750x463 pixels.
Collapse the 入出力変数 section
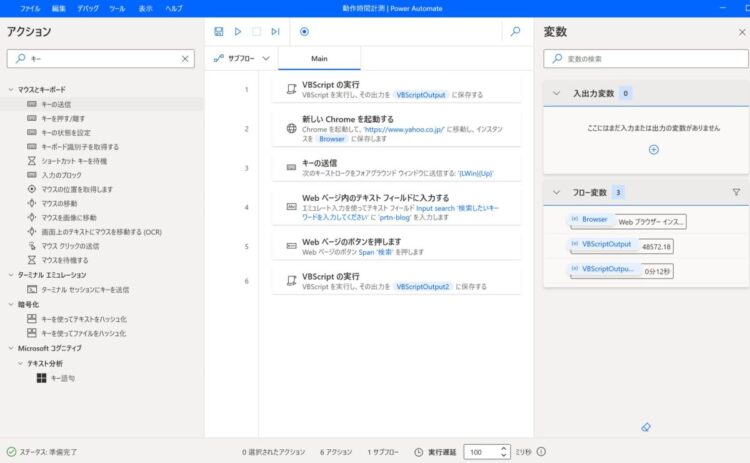pos(556,93)
